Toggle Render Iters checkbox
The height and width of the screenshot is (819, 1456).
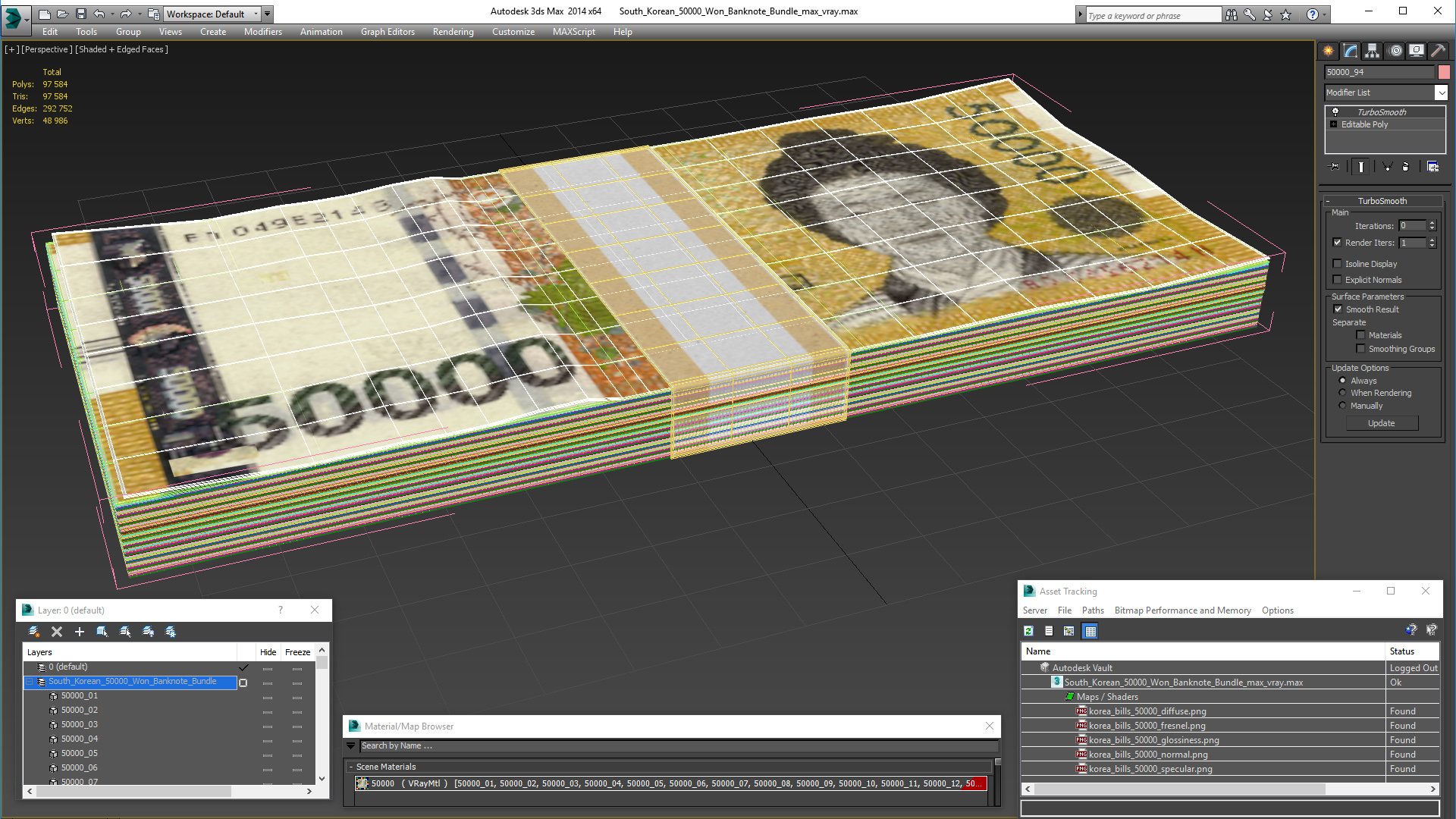pyautogui.click(x=1337, y=243)
